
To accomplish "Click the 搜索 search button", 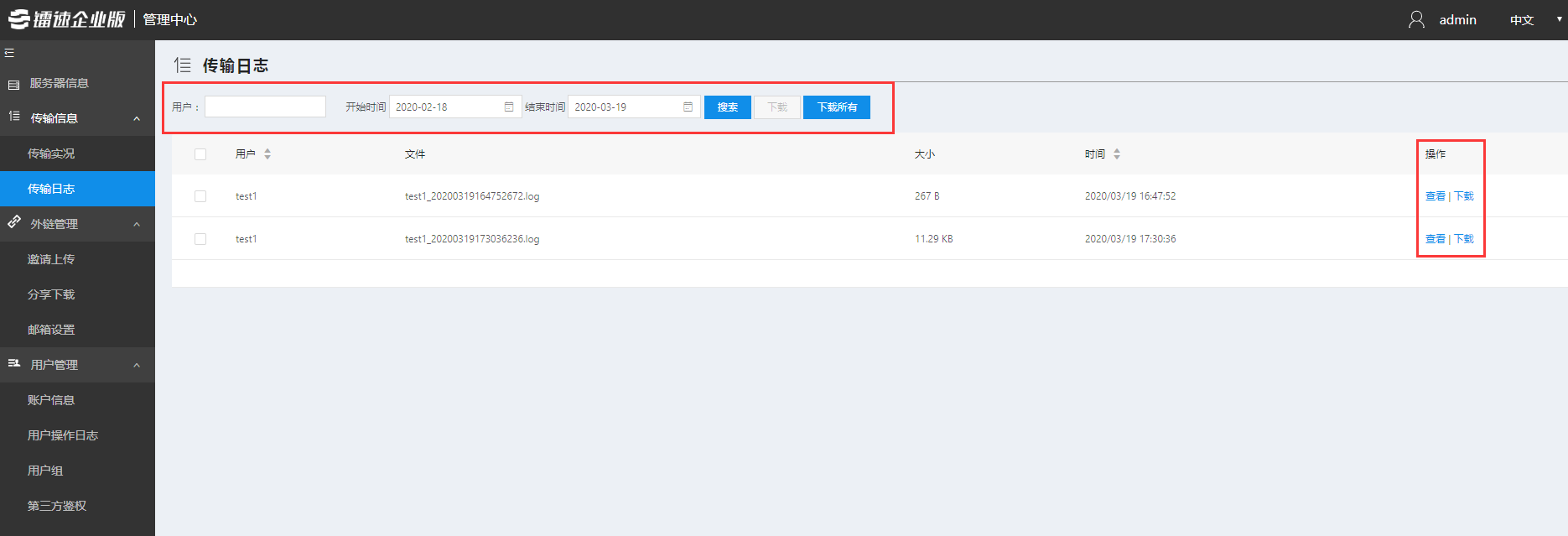I will coord(727,107).
